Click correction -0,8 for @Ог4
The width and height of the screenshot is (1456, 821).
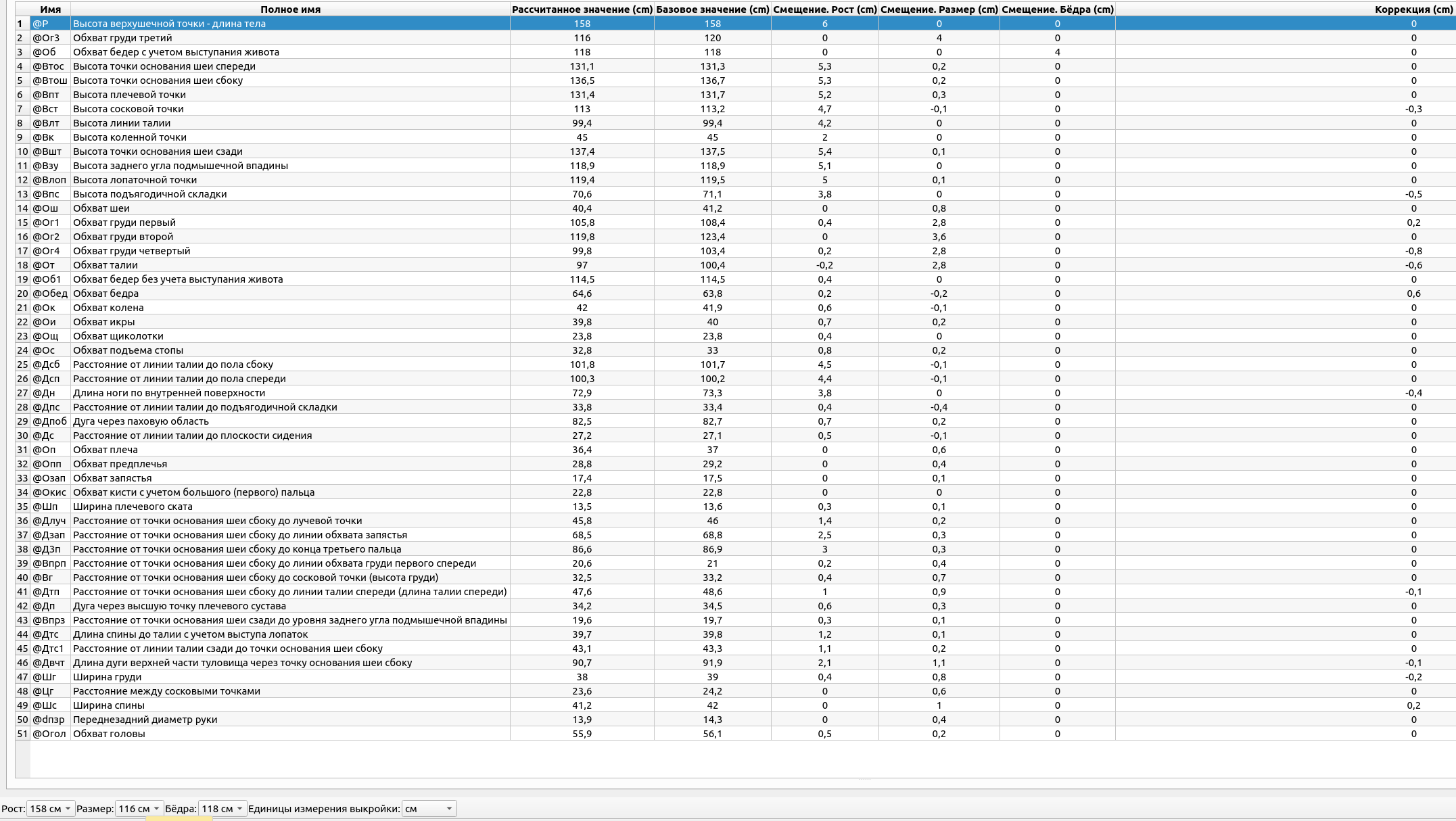pyautogui.click(x=1413, y=251)
